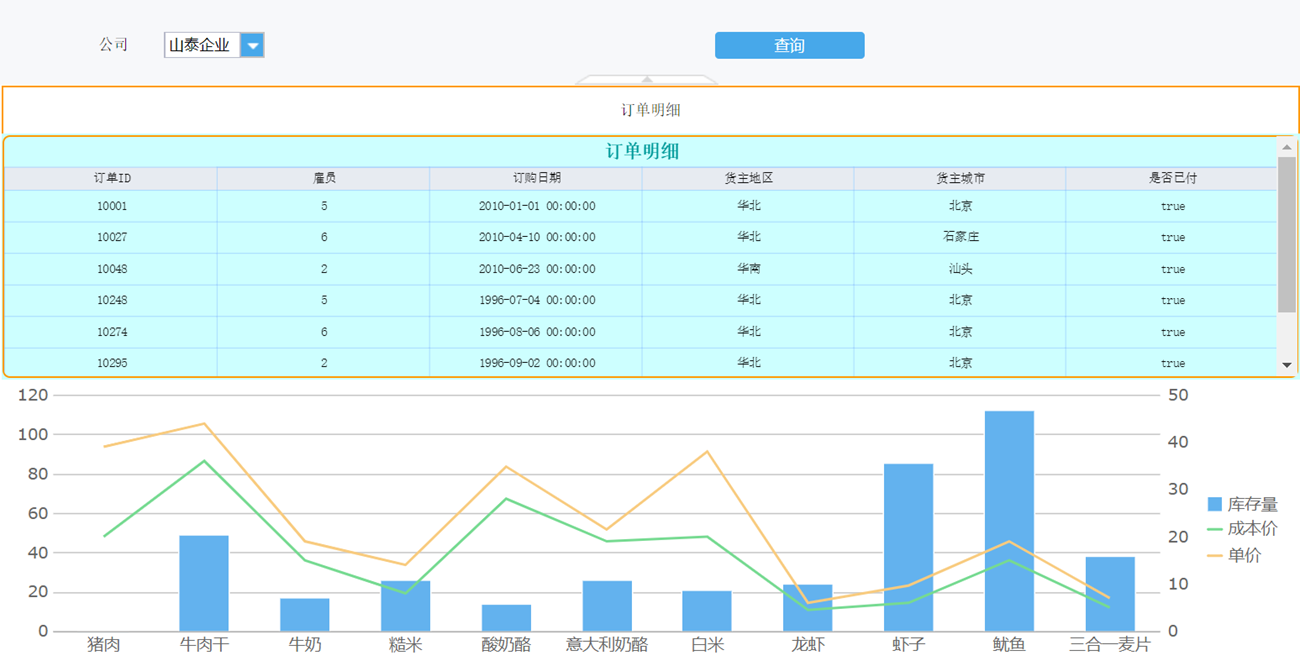Click the 意大利奶酪 stock bar in the chart
This screenshot has height=666, width=1300.
(x=607, y=606)
